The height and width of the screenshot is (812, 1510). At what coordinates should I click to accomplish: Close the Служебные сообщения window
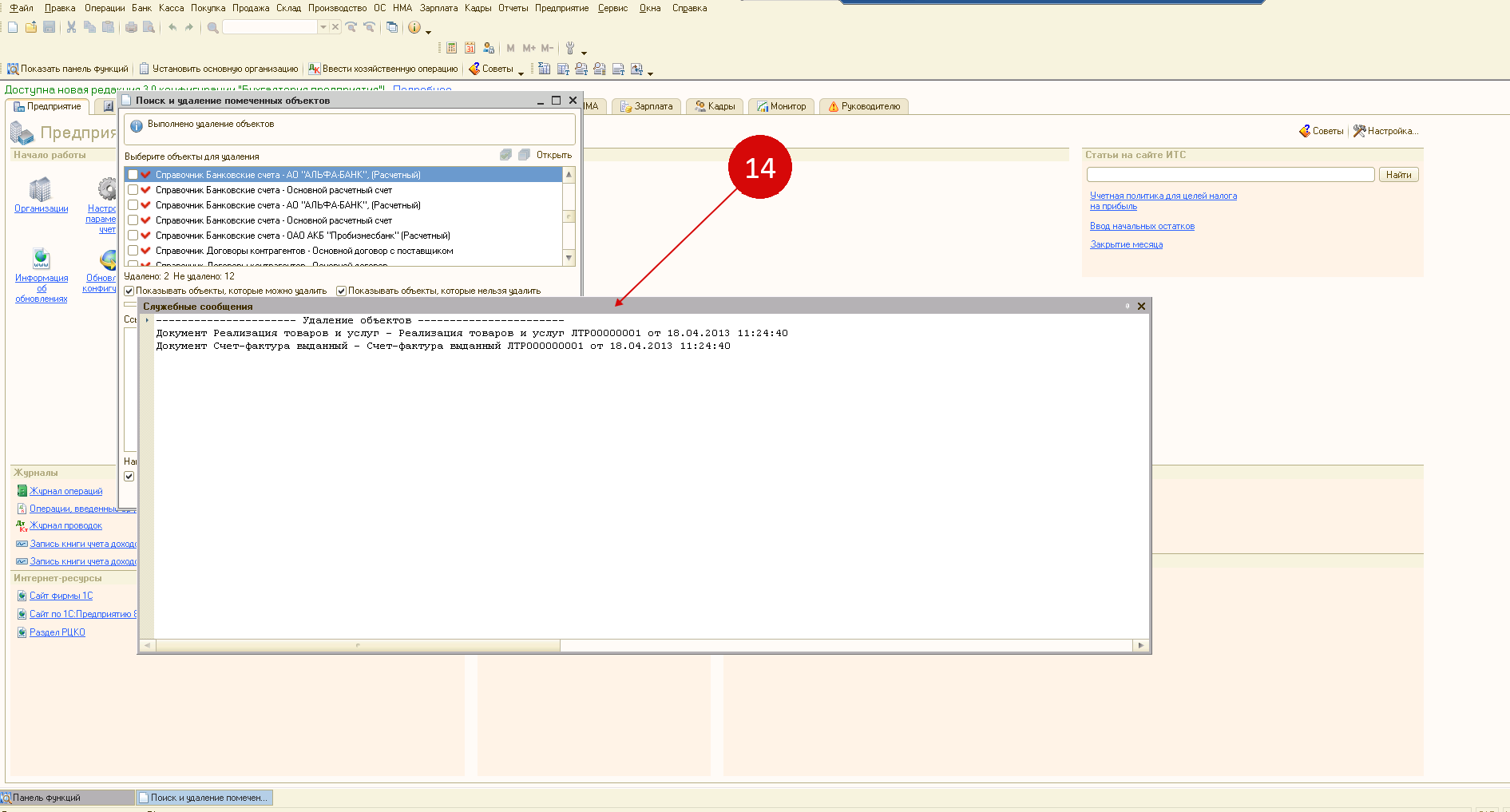coord(1142,306)
